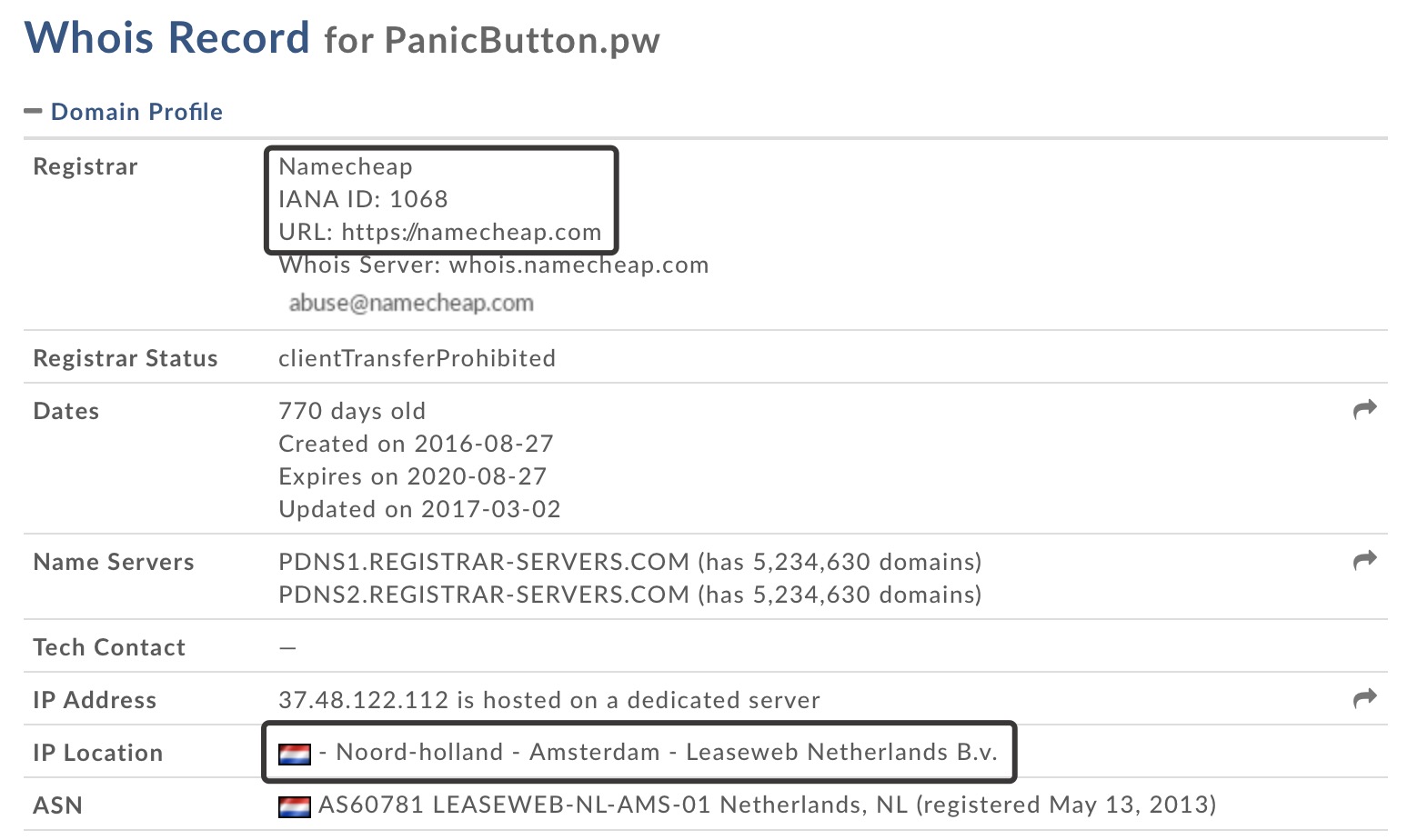Click the share arrow in Dates row
This screenshot has width=1408, height=840.
point(1364,410)
